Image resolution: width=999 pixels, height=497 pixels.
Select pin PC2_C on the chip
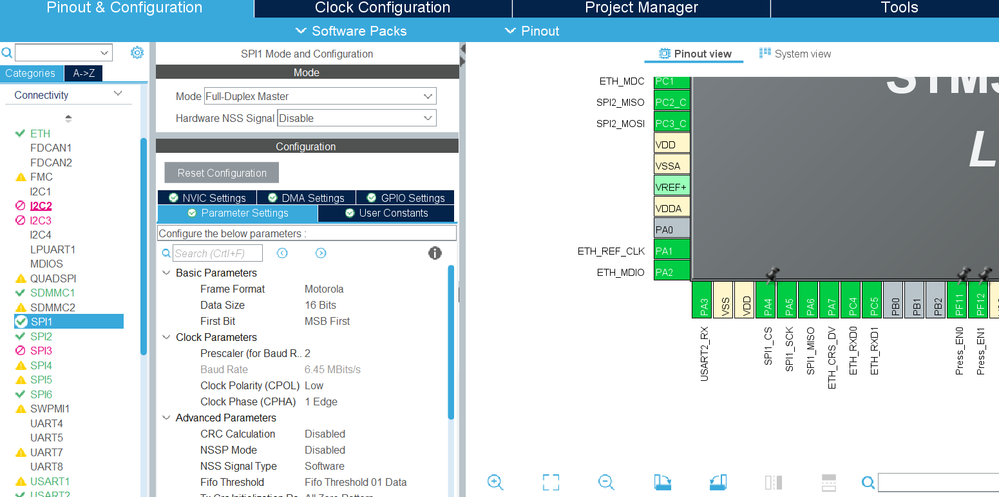point(672,102)
